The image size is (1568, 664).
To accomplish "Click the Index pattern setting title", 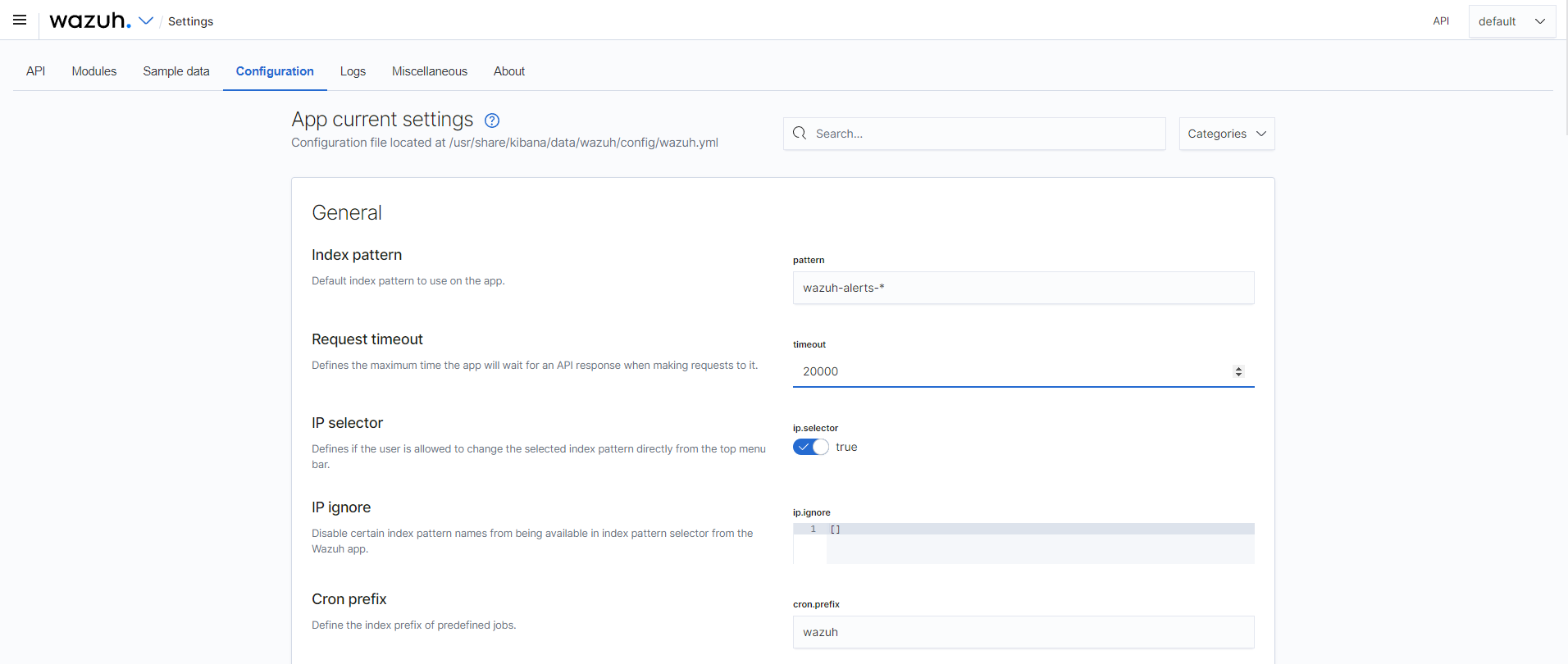I will tap(357, 255).
